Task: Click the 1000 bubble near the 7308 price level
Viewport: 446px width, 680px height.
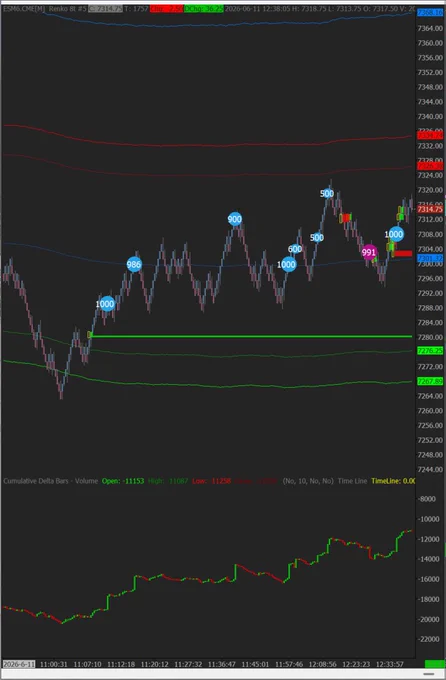Action: point(394,235)
